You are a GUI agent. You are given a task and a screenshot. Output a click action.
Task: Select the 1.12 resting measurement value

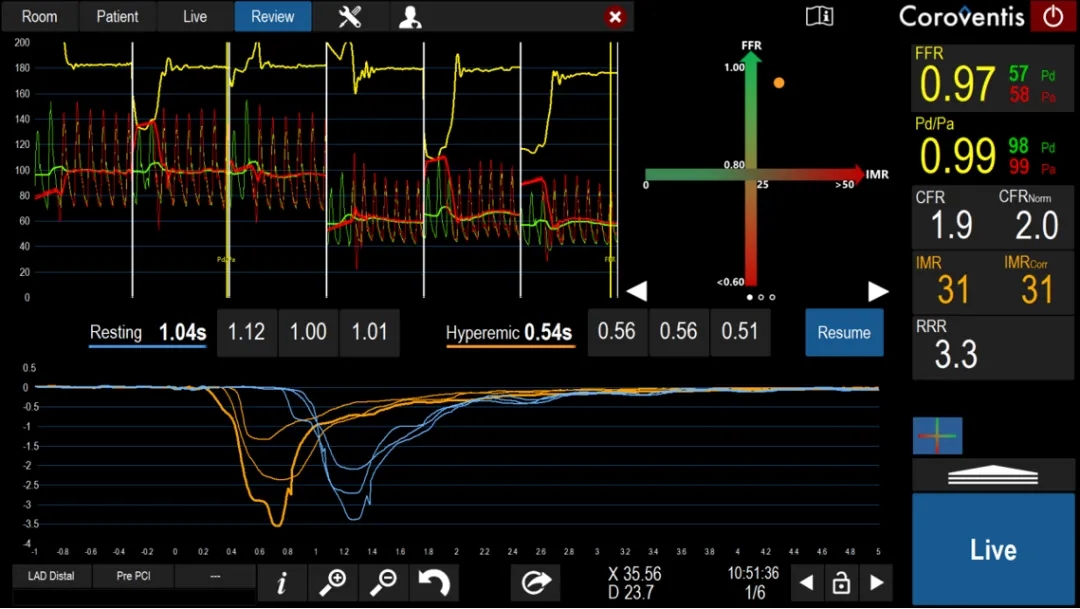pyautogui.click(x=246, y=332)
